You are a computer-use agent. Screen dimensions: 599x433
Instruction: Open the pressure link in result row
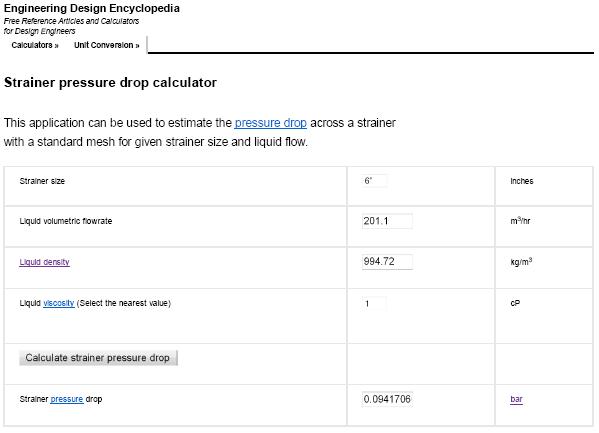[66, 399]
